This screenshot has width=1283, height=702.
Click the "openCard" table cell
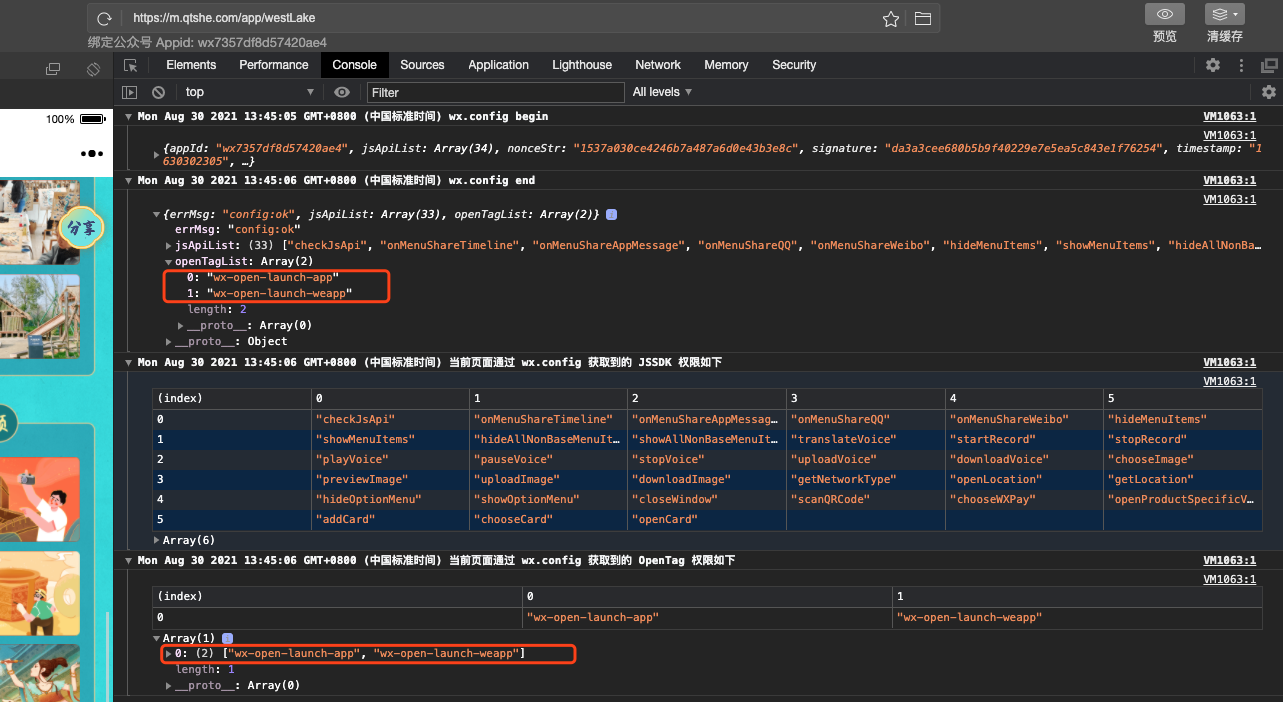pyautogui.click(x=707, y=519)
